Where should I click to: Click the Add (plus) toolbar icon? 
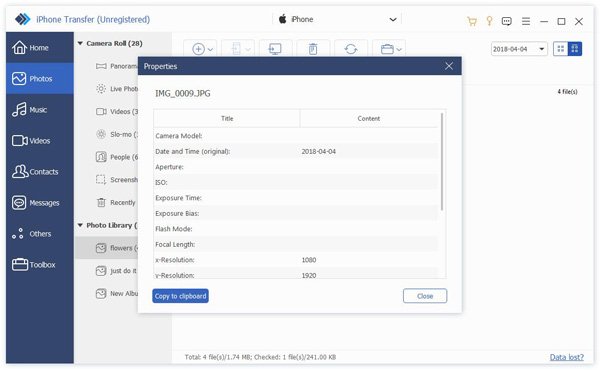pos(198,49)
